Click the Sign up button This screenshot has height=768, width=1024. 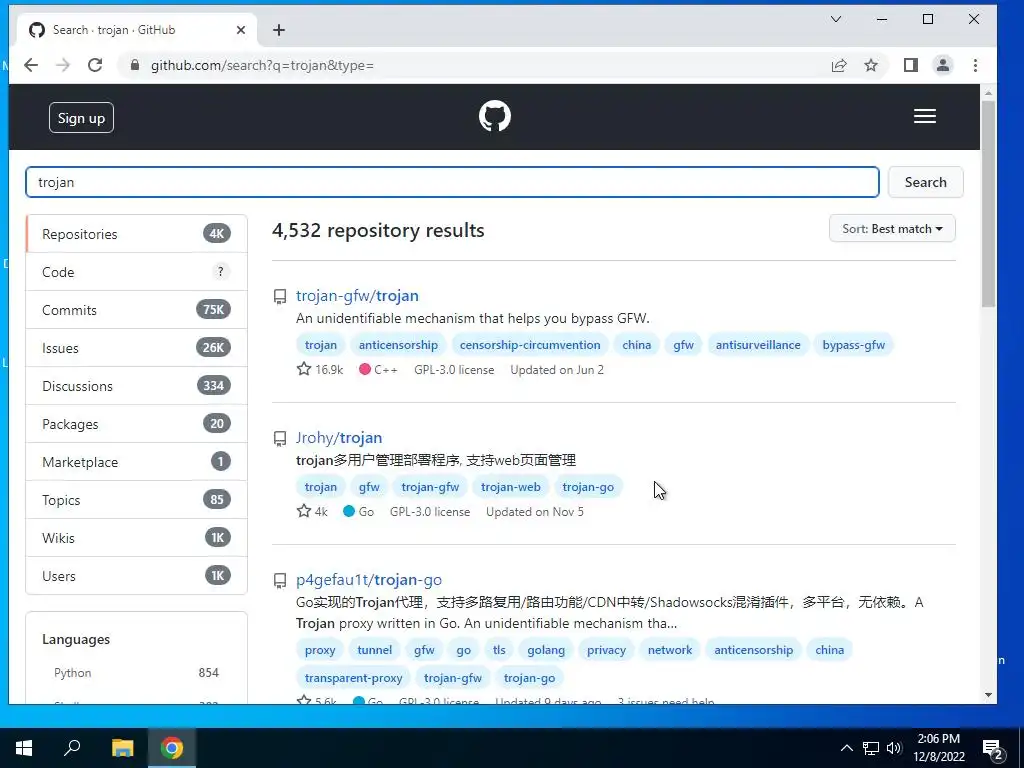[x=81, y=118]
